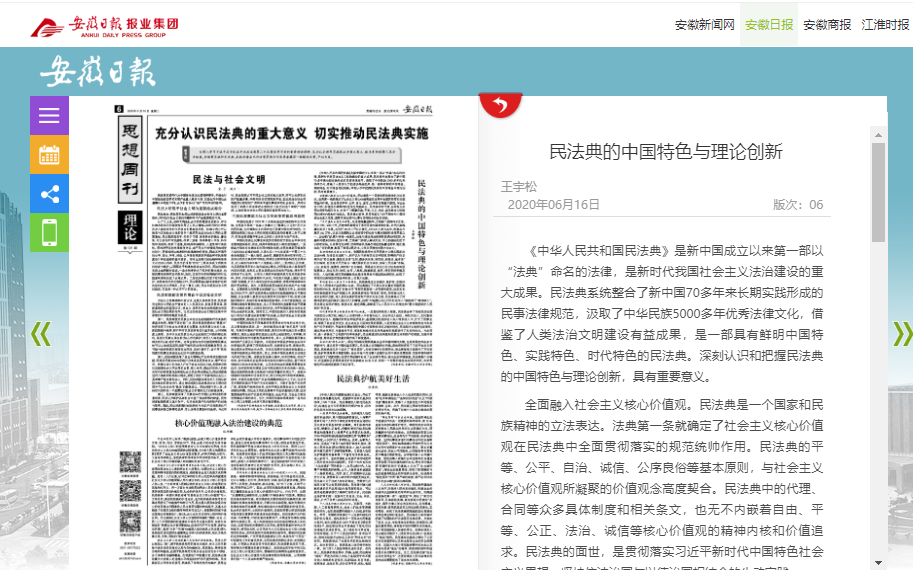Viewport: 913px width, 570px height.
Task: Click the article scrollbar down arrow
Action: pos(879,562)
